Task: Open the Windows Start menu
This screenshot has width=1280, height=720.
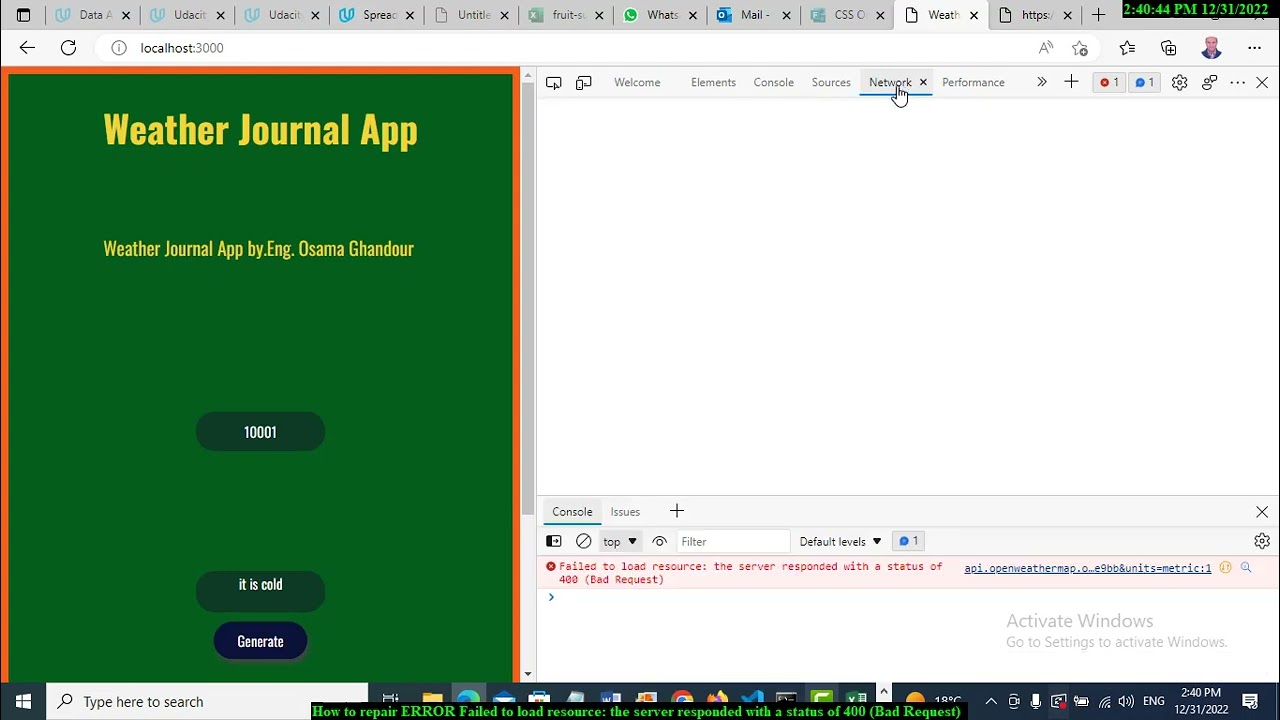Action: pyautogui.click(x=23, y=702)
